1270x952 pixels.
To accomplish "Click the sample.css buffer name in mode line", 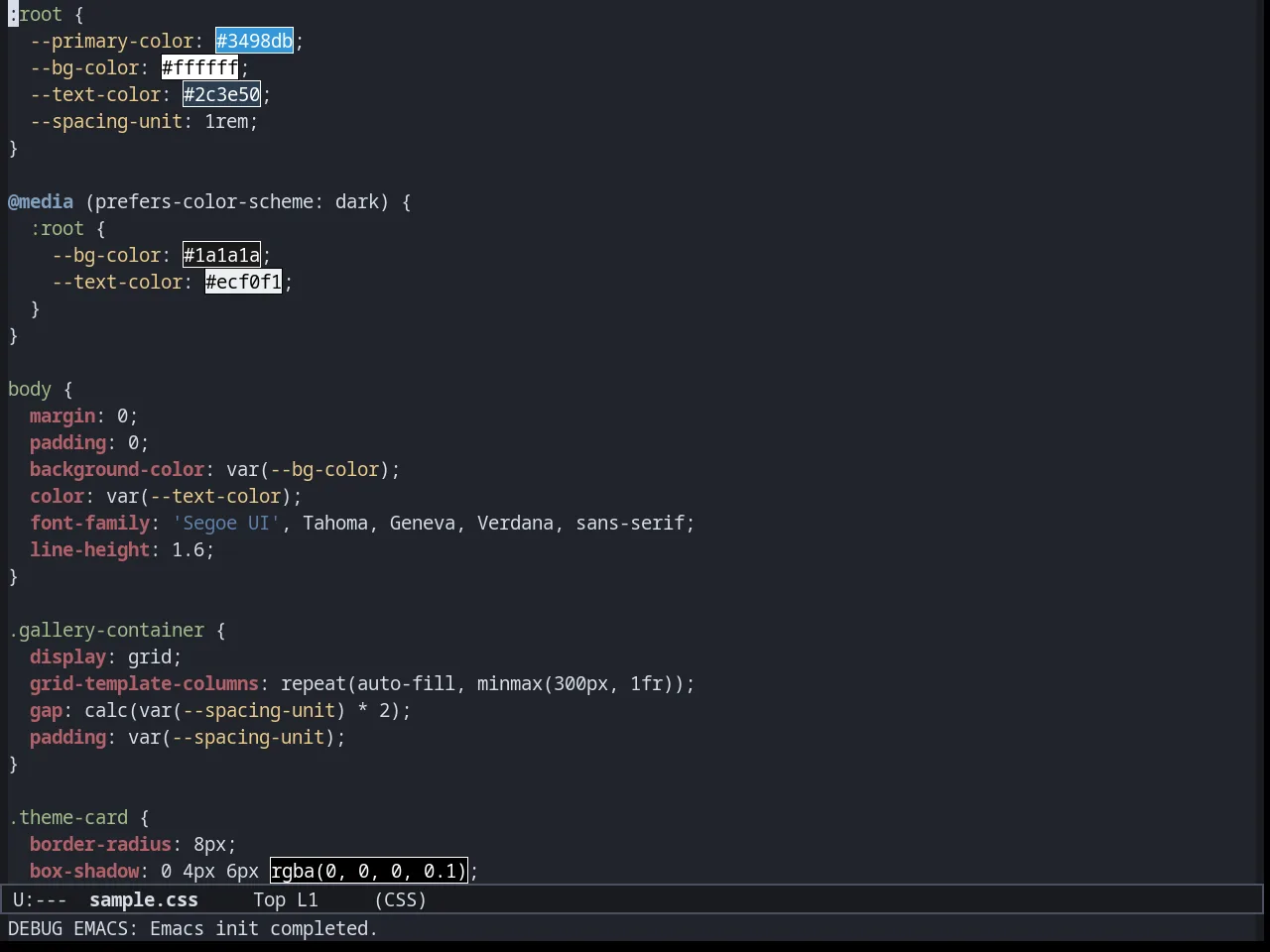I will [144, 899].
